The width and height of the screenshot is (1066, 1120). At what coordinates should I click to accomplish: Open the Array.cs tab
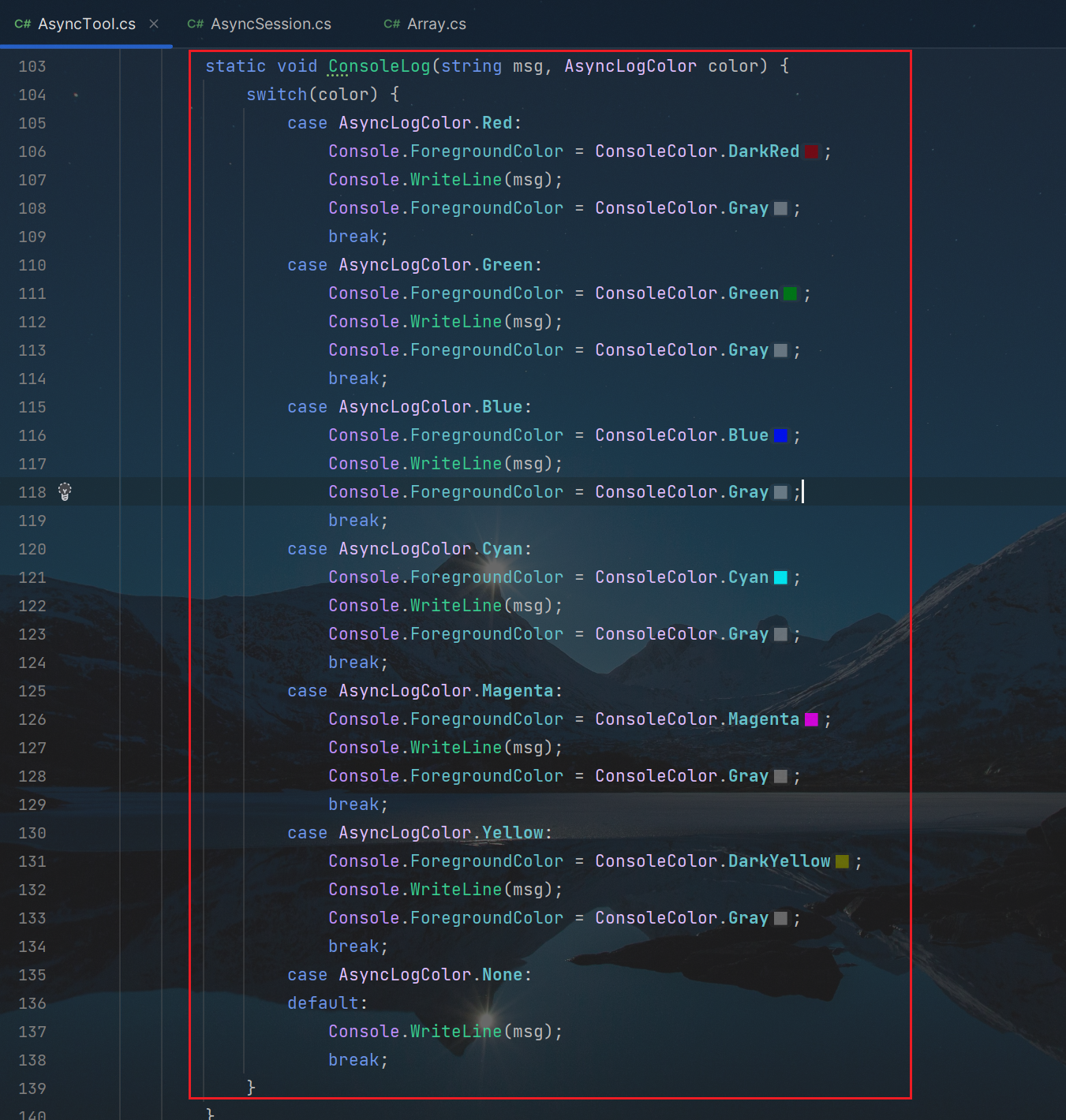(425, 24)
